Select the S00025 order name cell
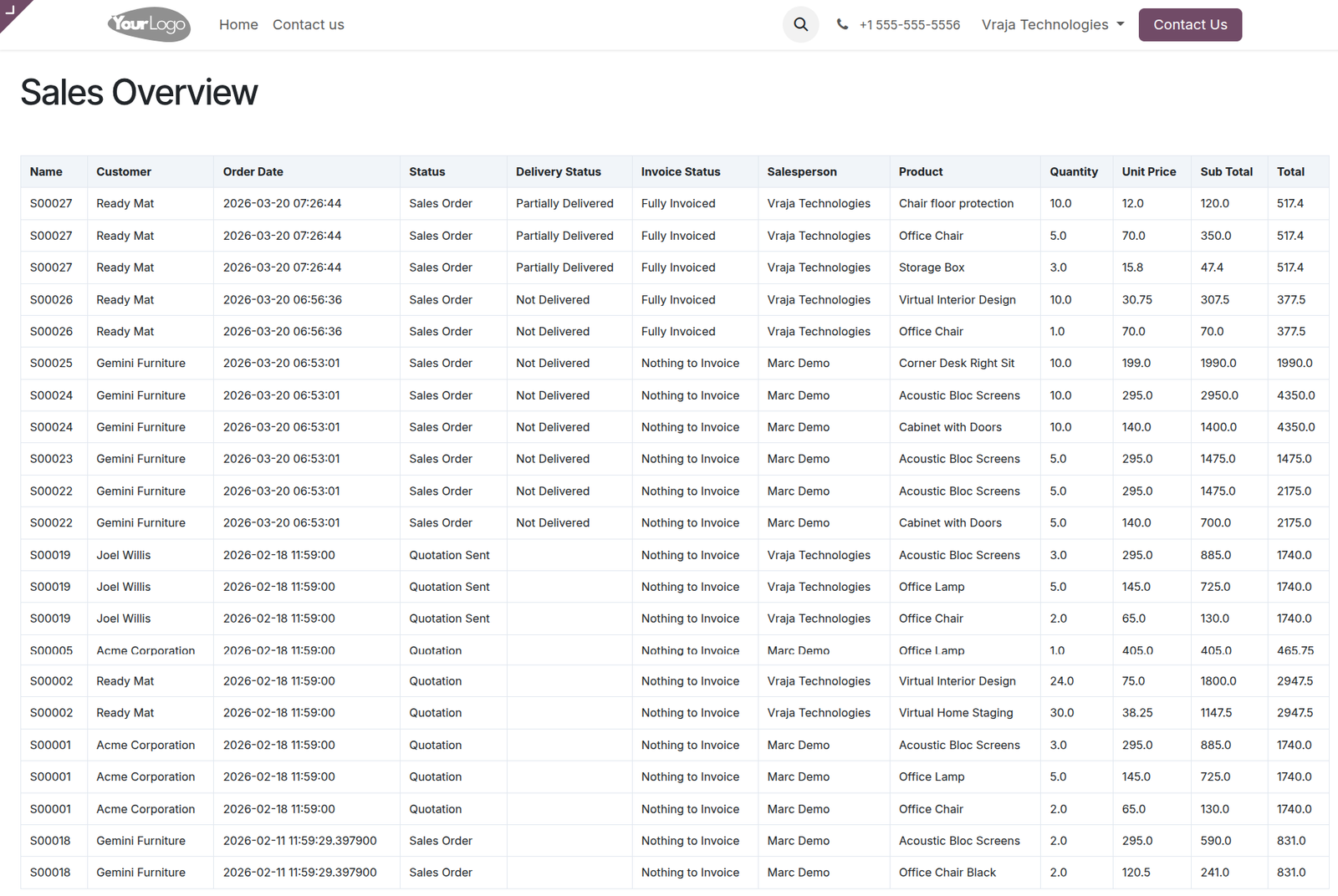The height and width of the screenshot is (896, 1338). coord(51,363)
